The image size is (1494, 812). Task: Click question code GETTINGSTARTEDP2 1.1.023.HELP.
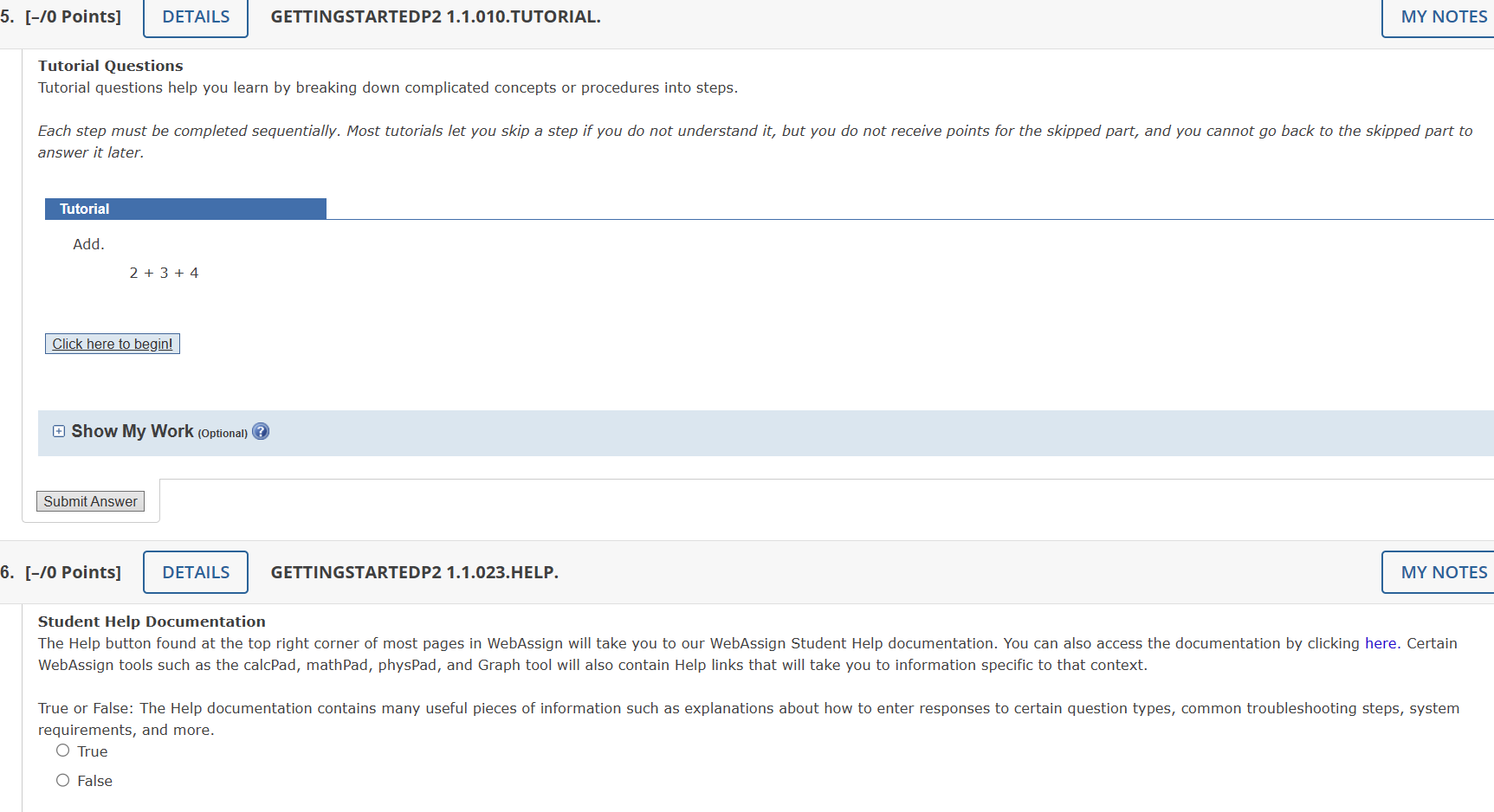coord(415,572)
